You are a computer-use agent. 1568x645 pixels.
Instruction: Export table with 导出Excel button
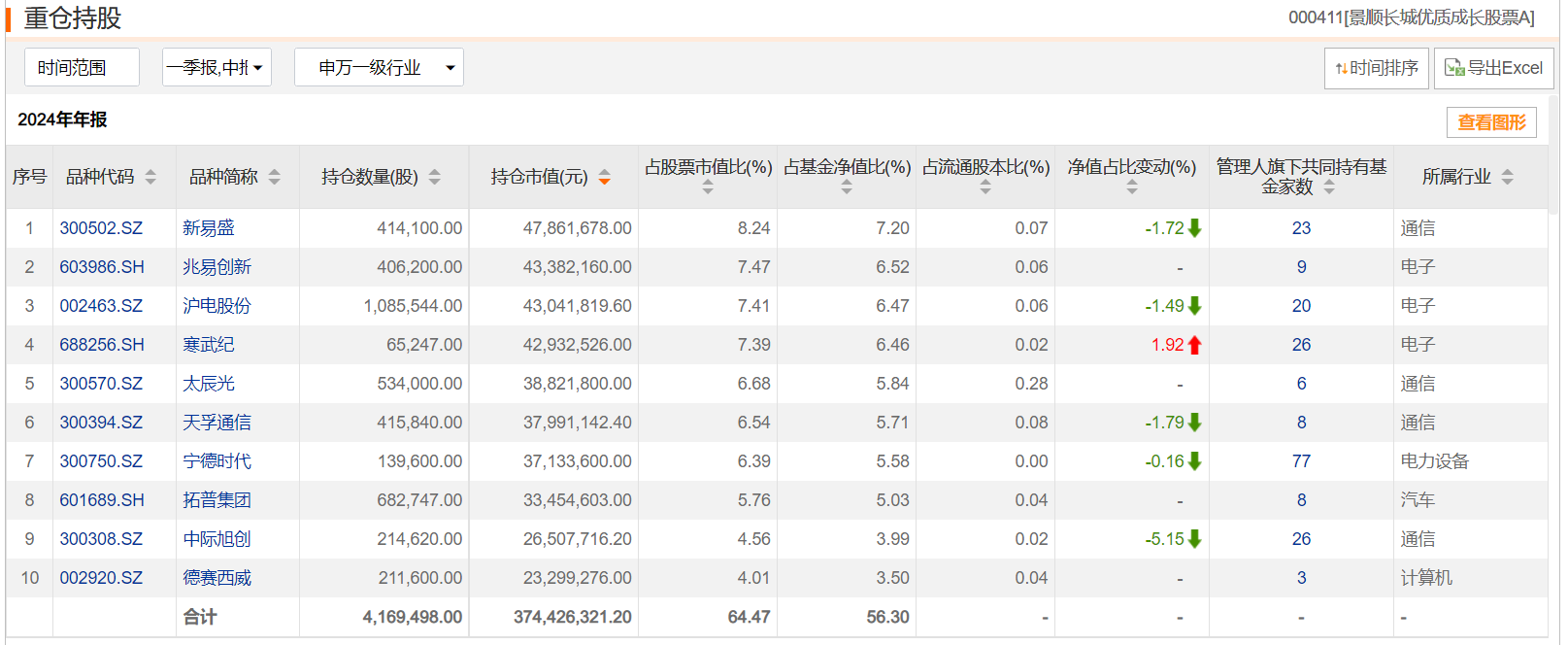click(1494, 68)
